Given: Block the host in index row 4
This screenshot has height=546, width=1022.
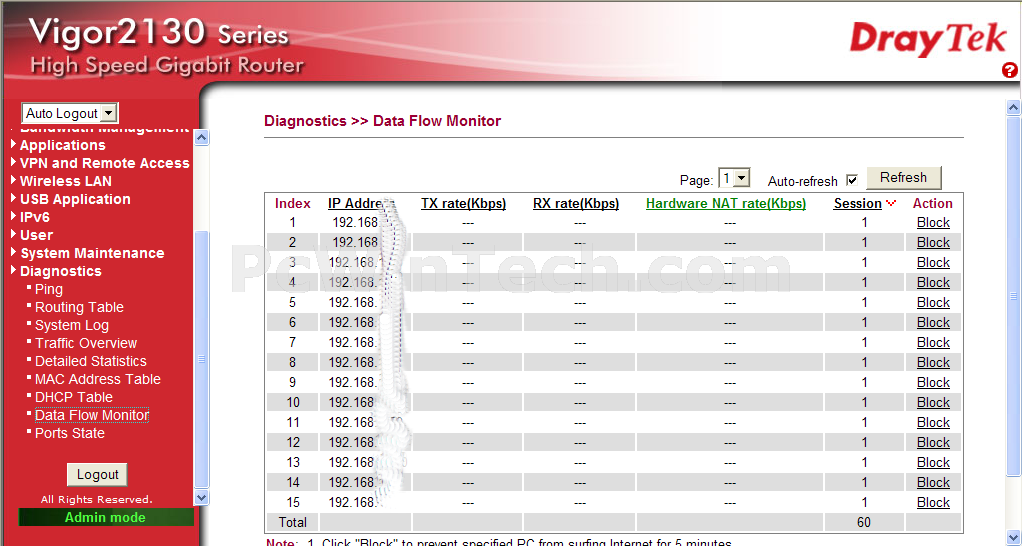Looking at the screenshot, I should [933, 283].
